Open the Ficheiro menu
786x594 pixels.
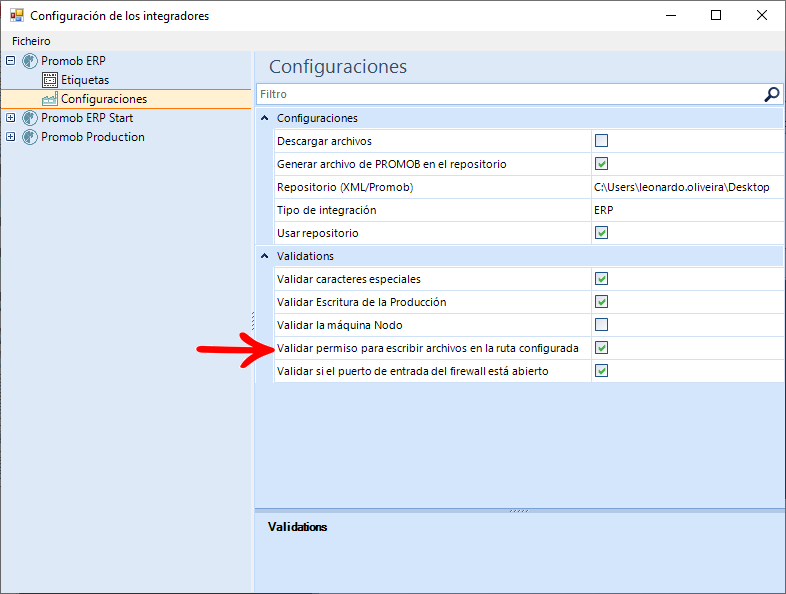click(31, 41)
